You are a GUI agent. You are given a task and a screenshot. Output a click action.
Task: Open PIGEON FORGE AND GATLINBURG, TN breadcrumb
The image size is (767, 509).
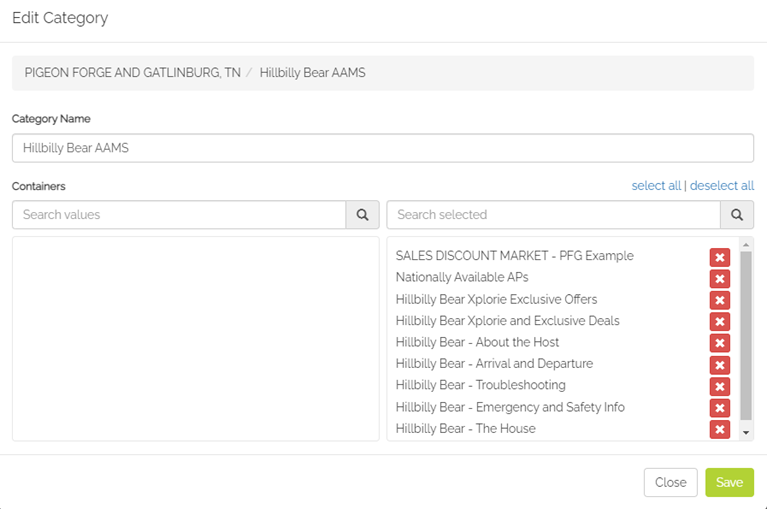click(x=133, y=73)
